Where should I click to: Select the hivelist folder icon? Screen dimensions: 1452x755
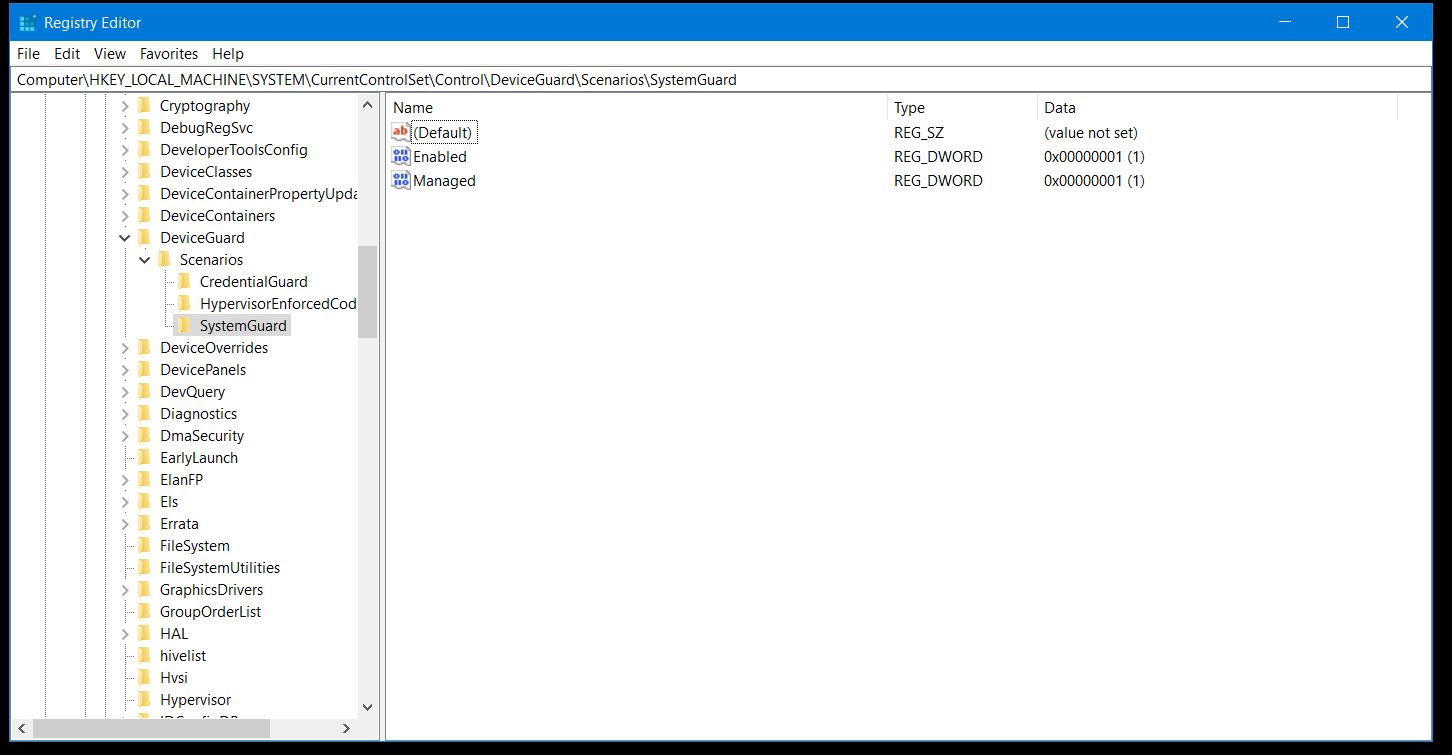point(144,656)
